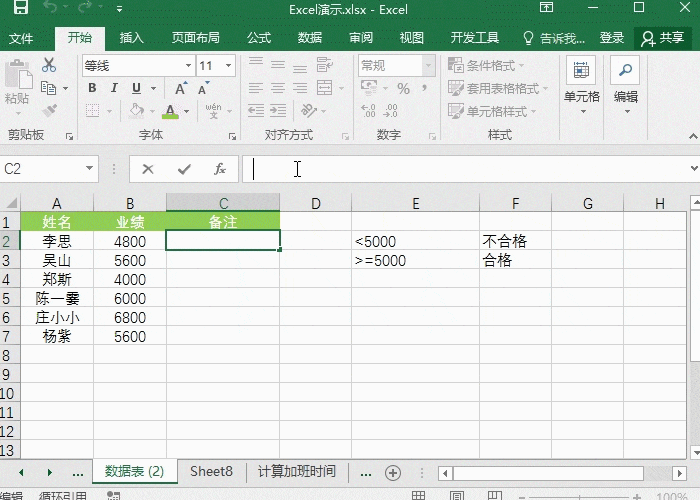Click the Fill Color paint bucket icon
700x500 pixels.
[137, 110]
